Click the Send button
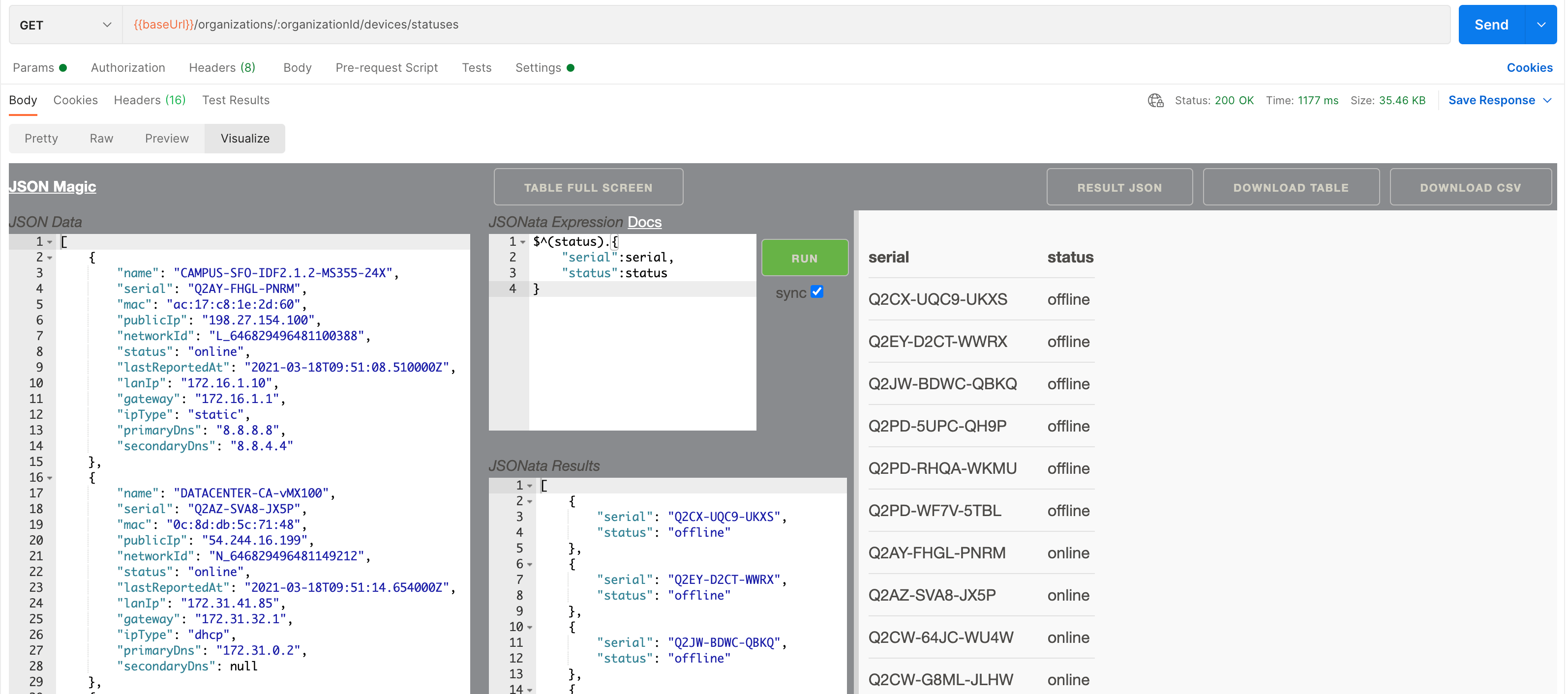This screenshot has width=1568, height=694. click(x=1491, y=25)
